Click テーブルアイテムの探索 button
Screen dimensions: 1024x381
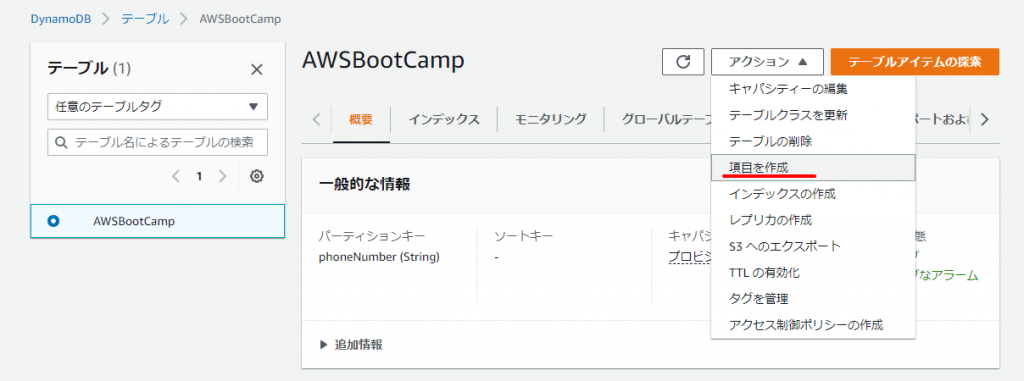click(x=915, y=61)
